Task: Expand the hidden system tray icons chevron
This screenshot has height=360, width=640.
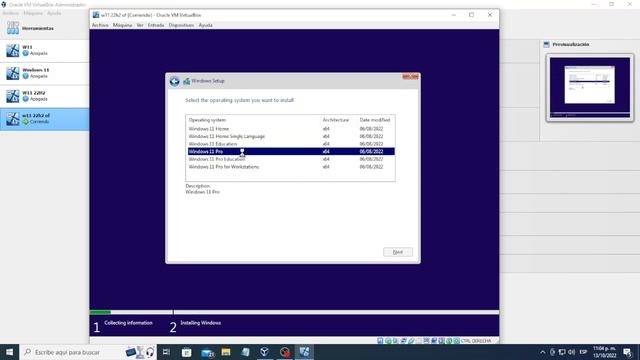Action: [x=542, y=352]
